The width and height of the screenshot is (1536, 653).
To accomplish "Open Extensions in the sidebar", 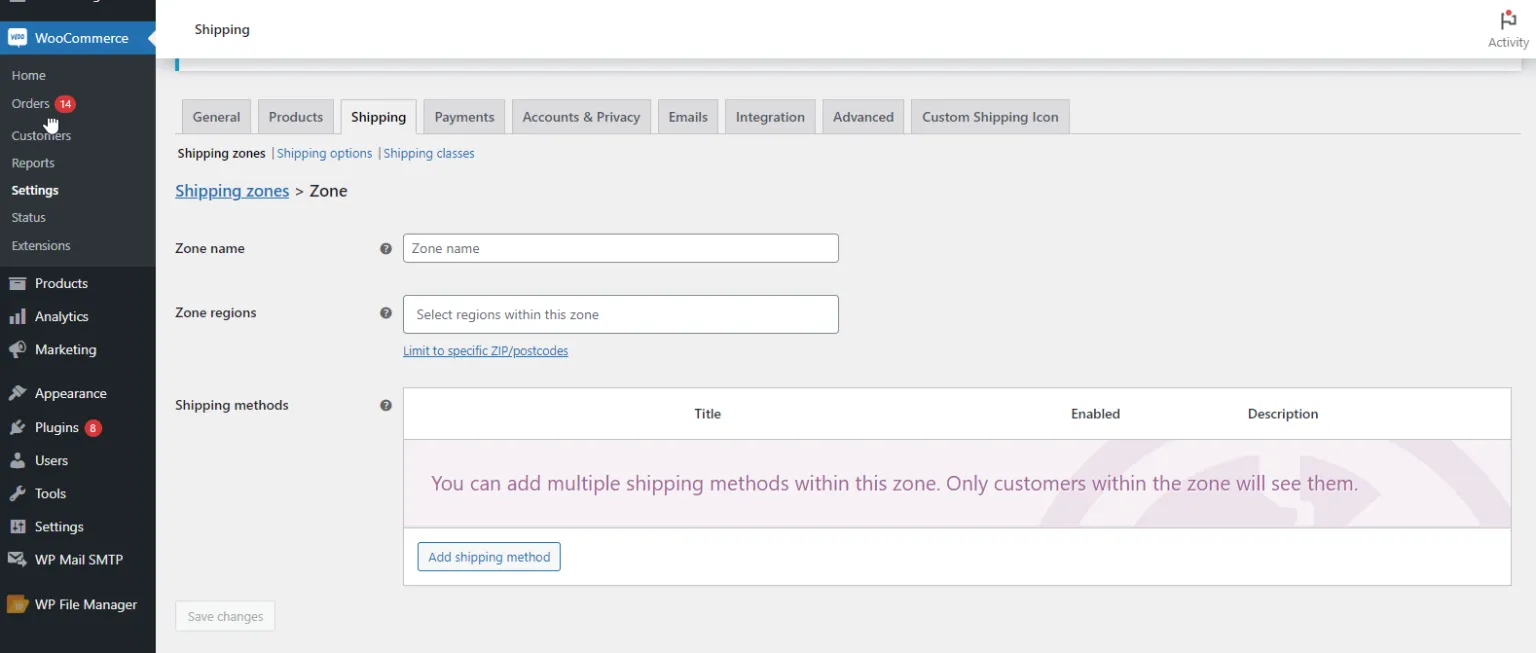I will [x=41, y=245].
